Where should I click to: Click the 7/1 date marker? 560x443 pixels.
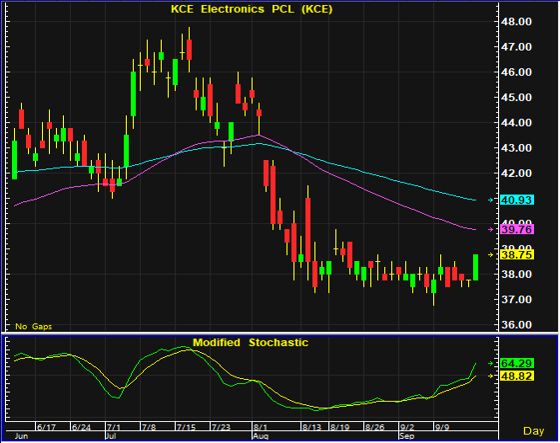pyautogui.click(x=114, y=427)
